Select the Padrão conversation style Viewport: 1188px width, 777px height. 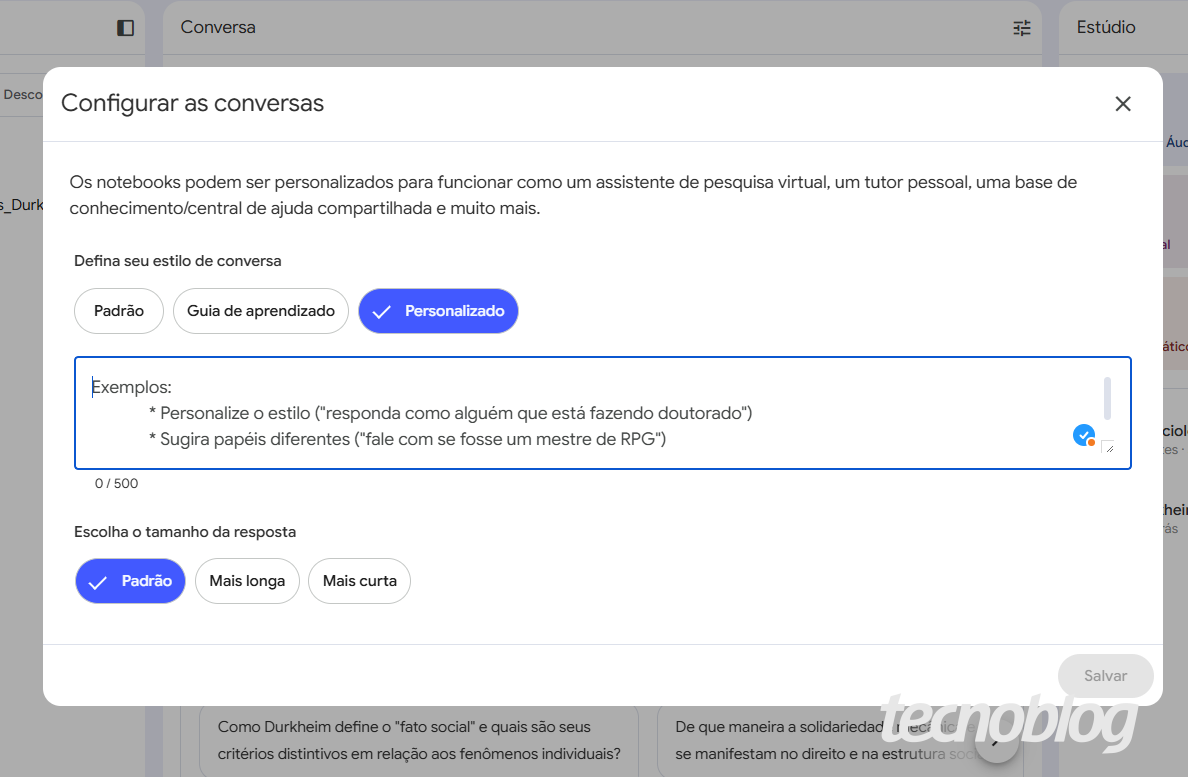coord(118,311)
